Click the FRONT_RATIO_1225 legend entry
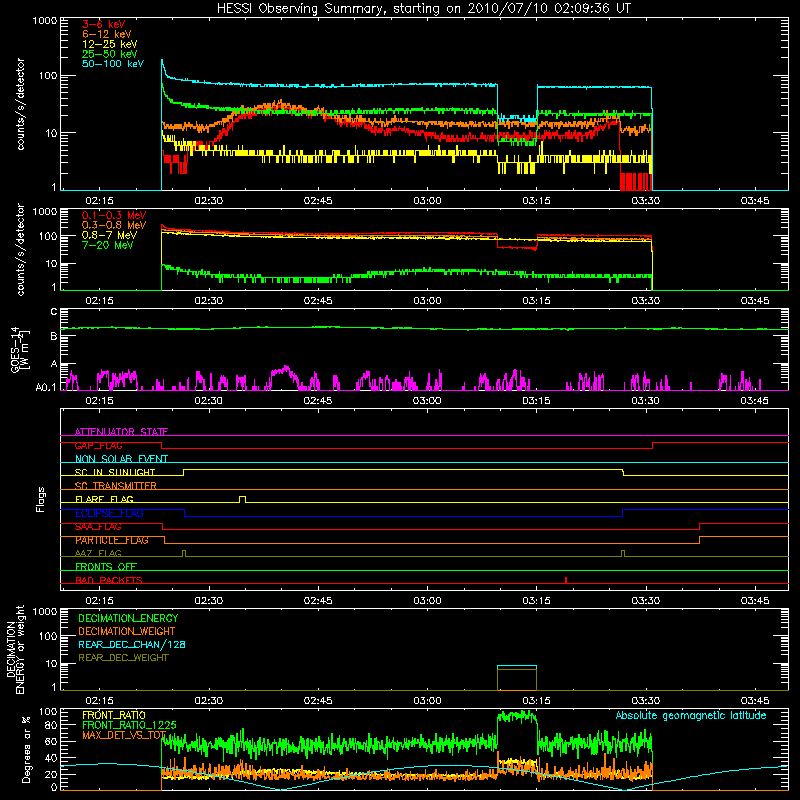Viewport: 800px width, 800px height. (x=130, y=725)
